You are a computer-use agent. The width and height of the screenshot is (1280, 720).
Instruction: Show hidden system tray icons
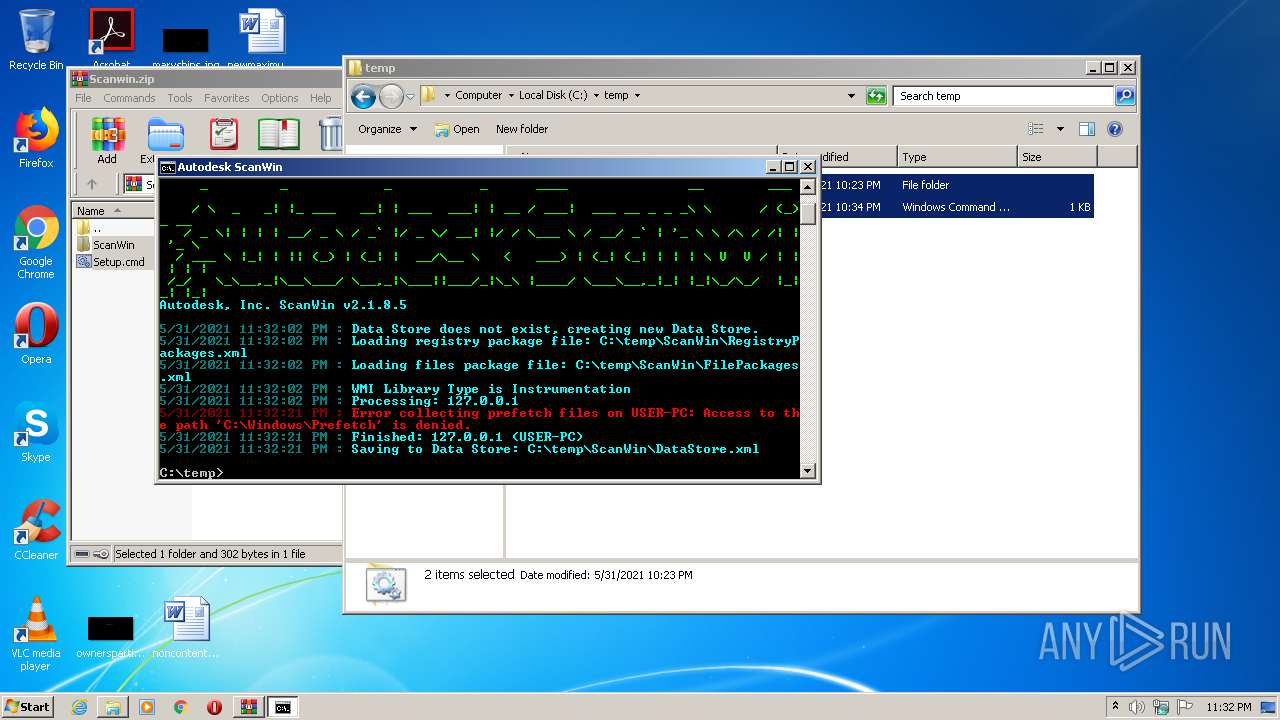tap(1115, 707)
